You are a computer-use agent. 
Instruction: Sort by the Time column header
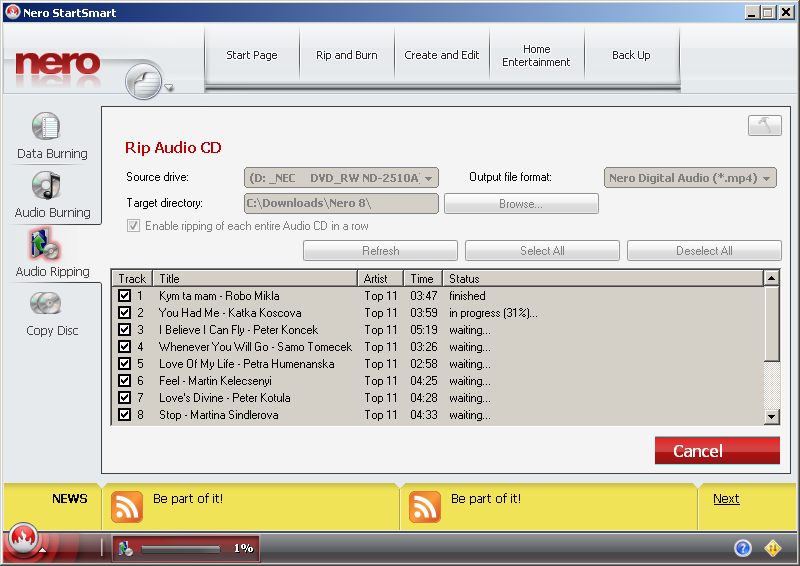pos(423,279)
